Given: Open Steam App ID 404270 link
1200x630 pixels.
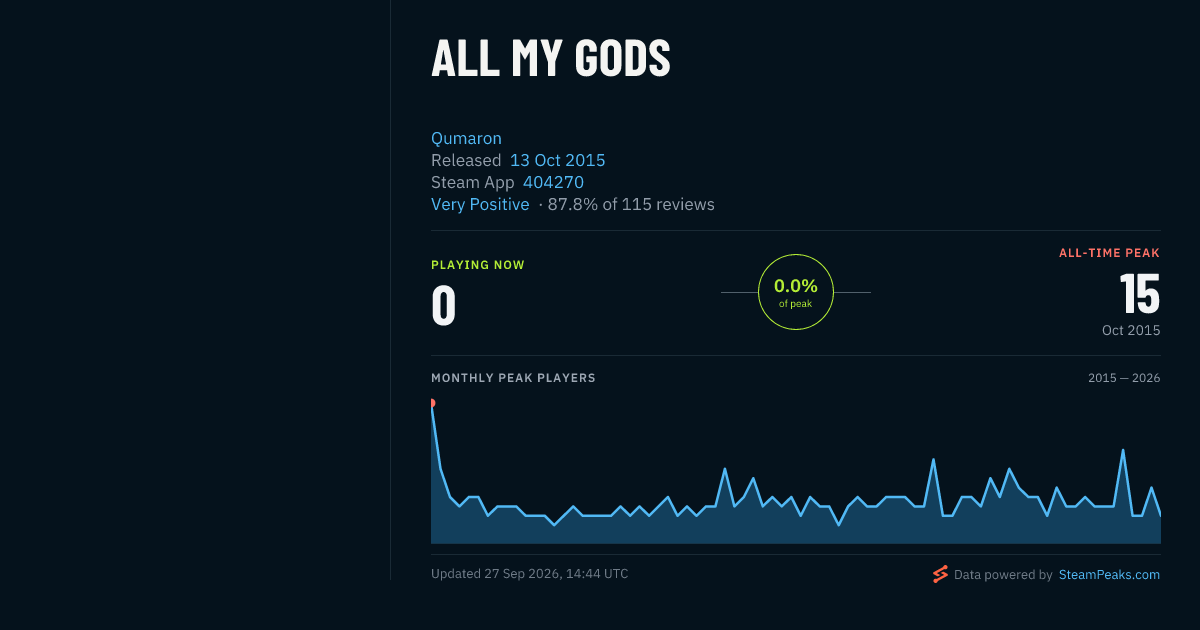Looking at the screenshot, I should pyautogui.click(x=553, y=182).
